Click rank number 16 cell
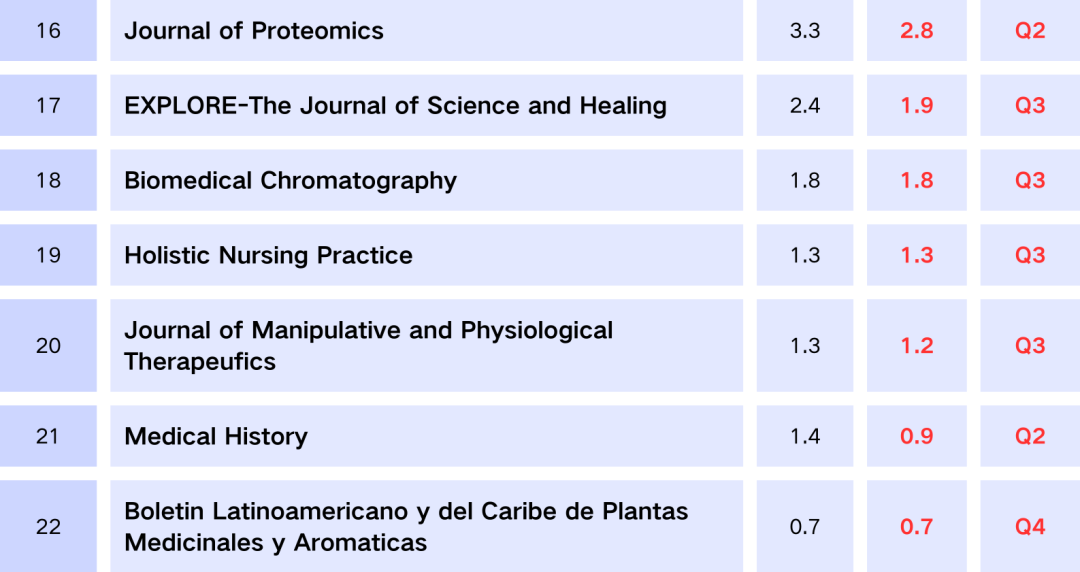This screenshot has width=1080, height=572. click(x=48, y=30)
